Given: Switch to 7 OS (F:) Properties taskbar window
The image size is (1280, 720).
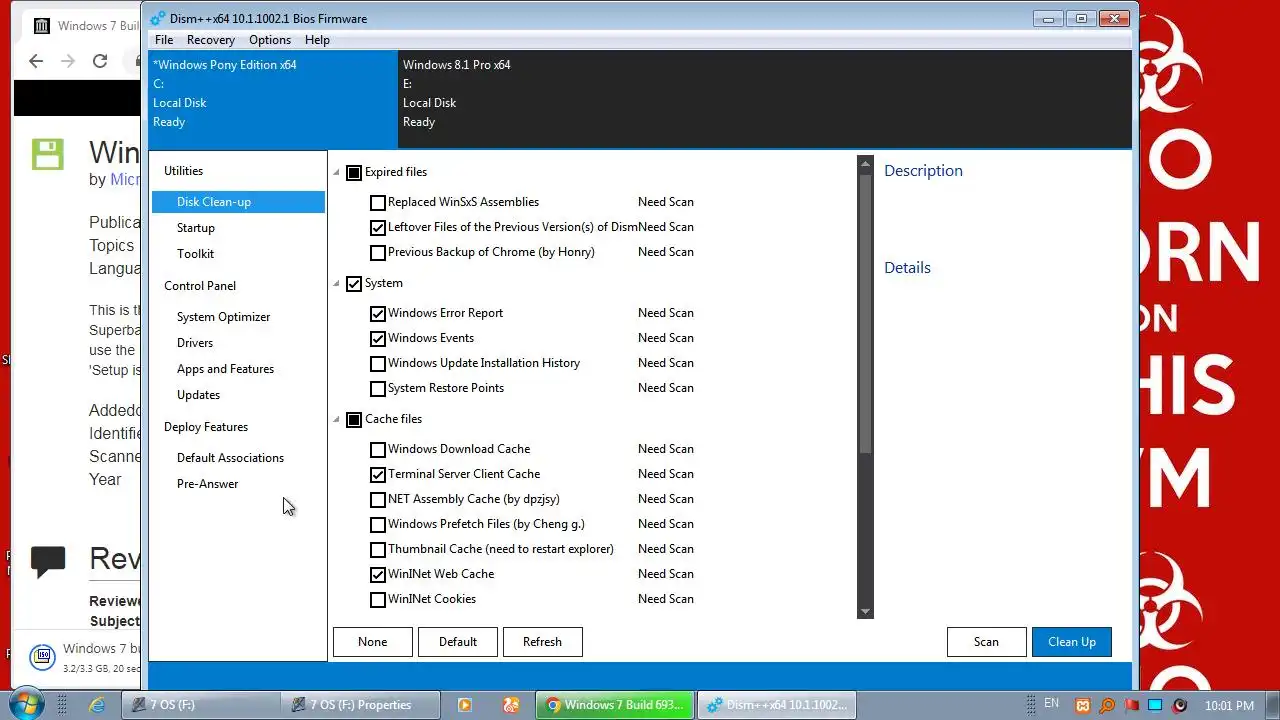Looking at the screenshot, I should pos(360,705).
